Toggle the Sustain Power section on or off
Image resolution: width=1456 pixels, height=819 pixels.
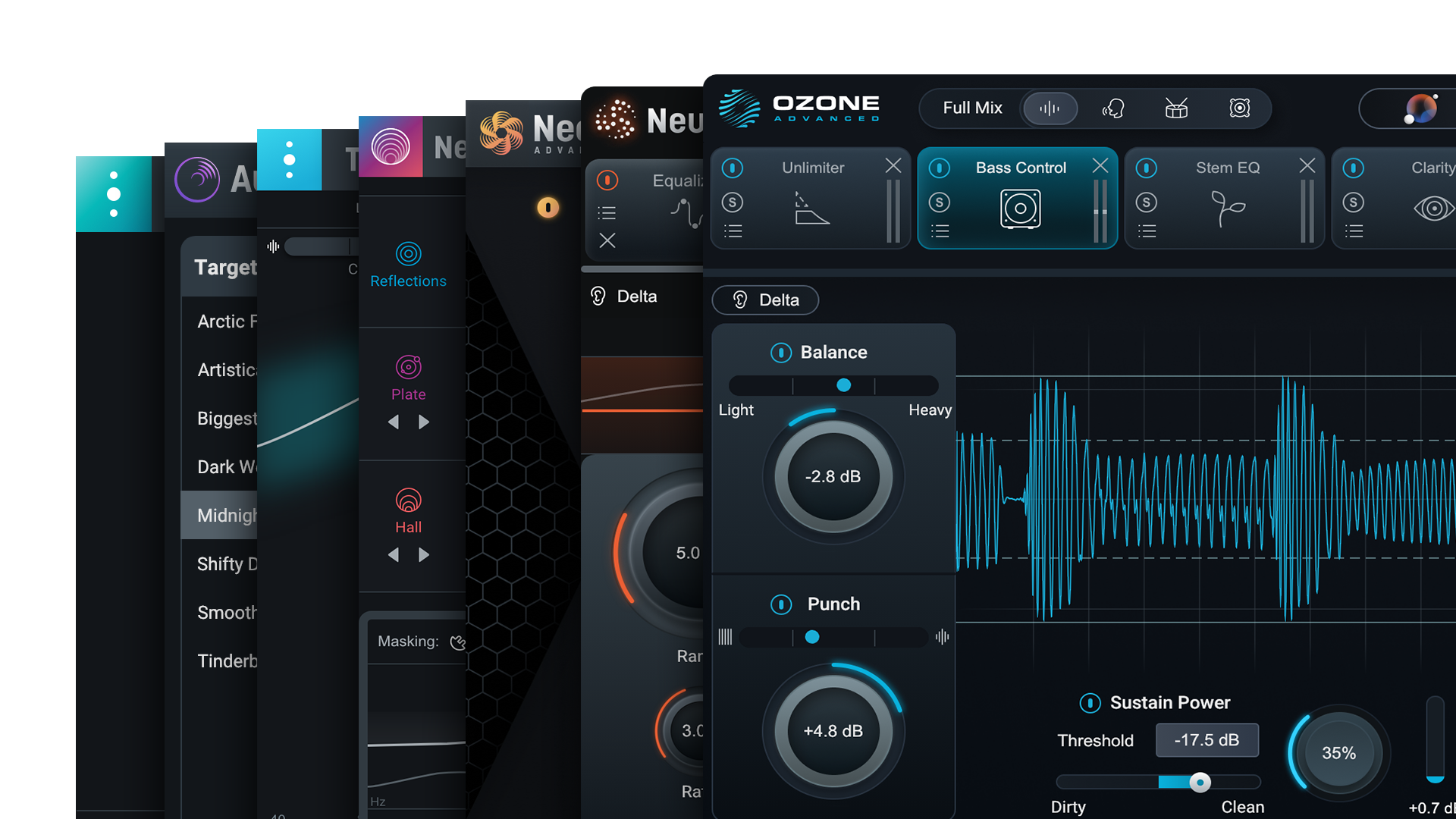click(x=1090, y=703)
